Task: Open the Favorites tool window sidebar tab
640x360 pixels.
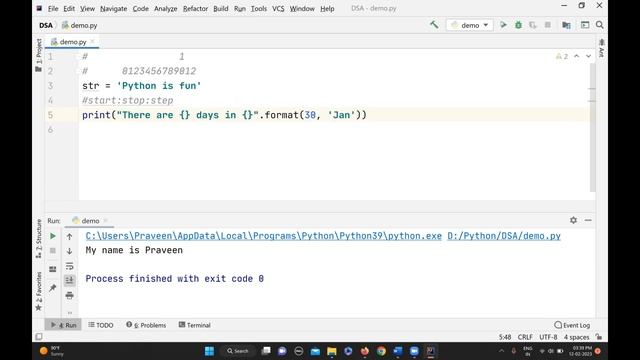Action: (x=39, y=291)
